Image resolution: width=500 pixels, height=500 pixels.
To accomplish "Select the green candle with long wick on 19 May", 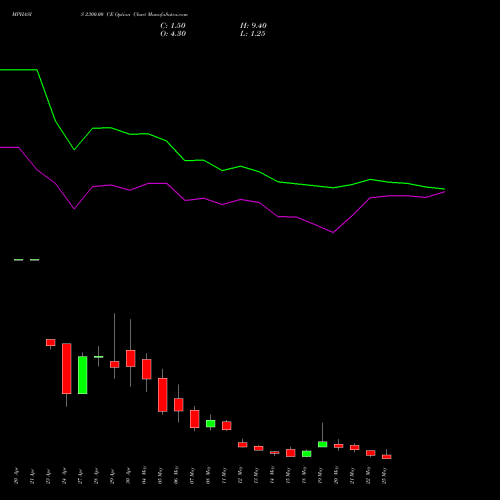I will [x=323, y=444].
